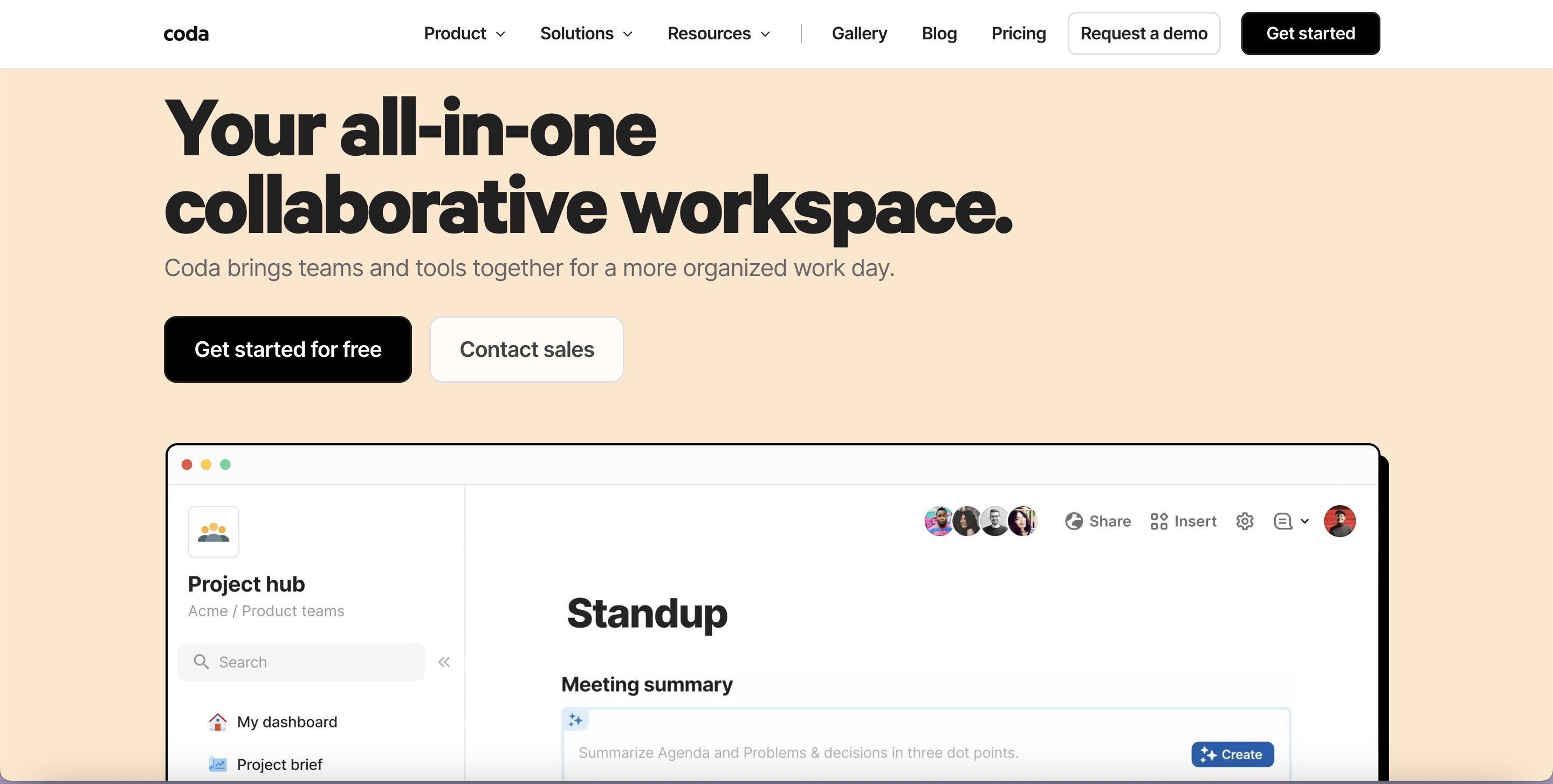The height and width of the screenshot is (784, 1553).
Task: Click the Project hub team icon
Action: (x=214, y=532)
